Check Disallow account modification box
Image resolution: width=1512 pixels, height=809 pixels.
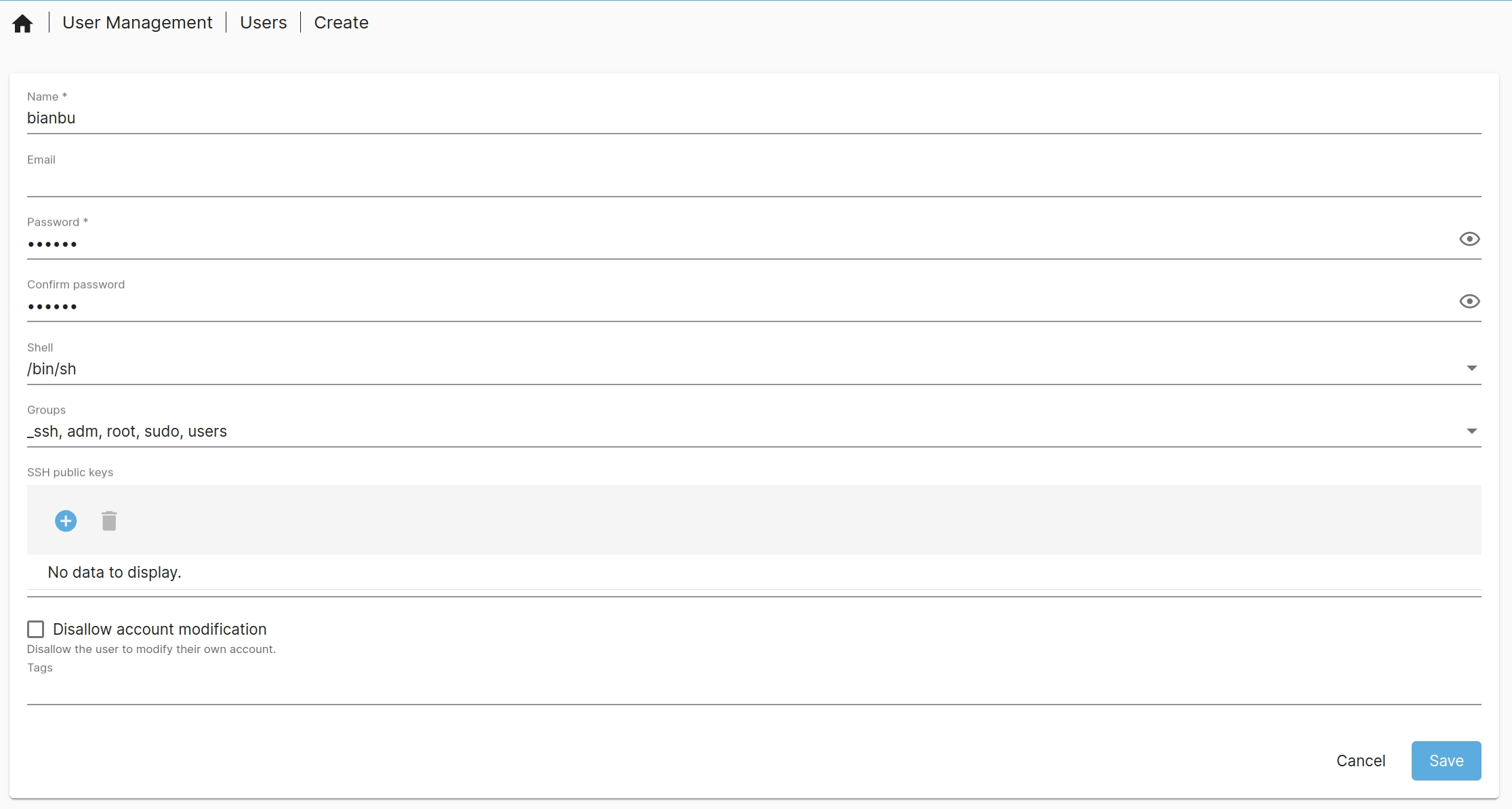36,629
